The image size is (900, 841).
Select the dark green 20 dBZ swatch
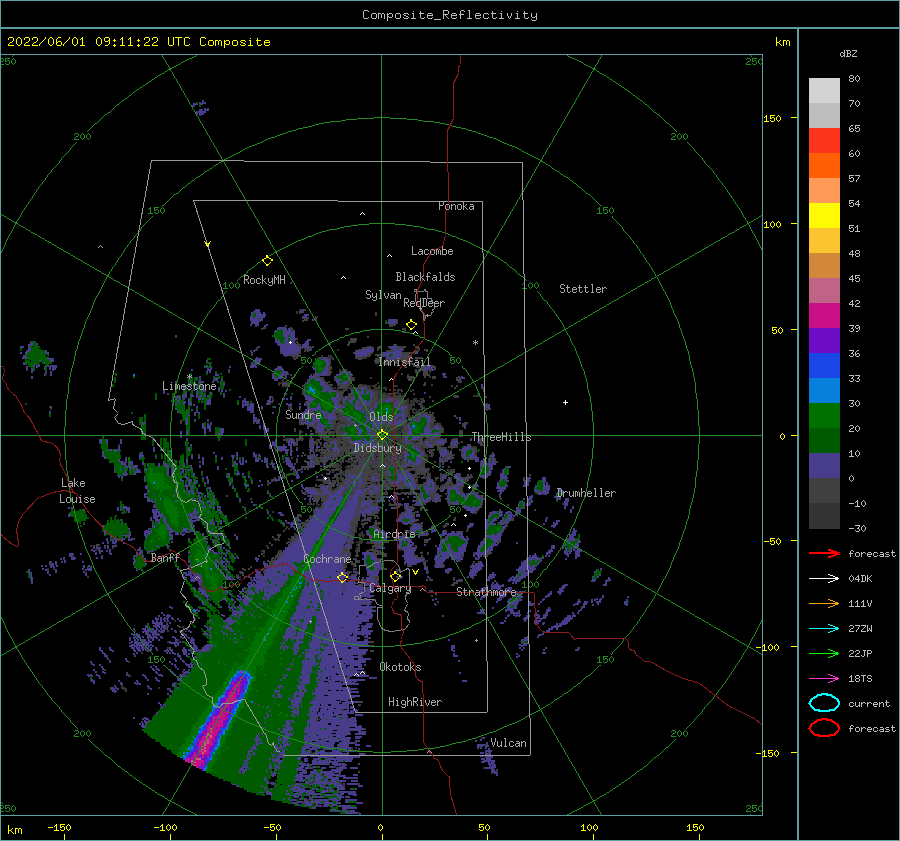pos(824,440)
